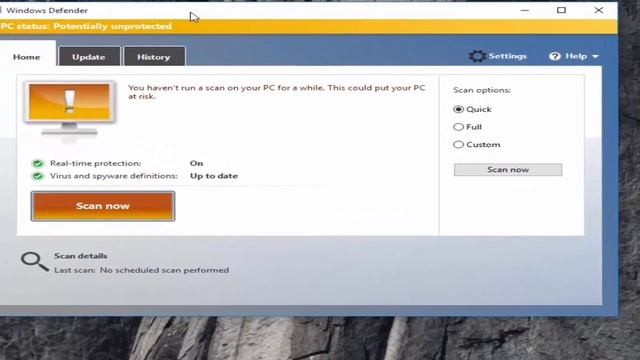
Task: Open Settings via the gear icon
Action: (x=477, y=56)
